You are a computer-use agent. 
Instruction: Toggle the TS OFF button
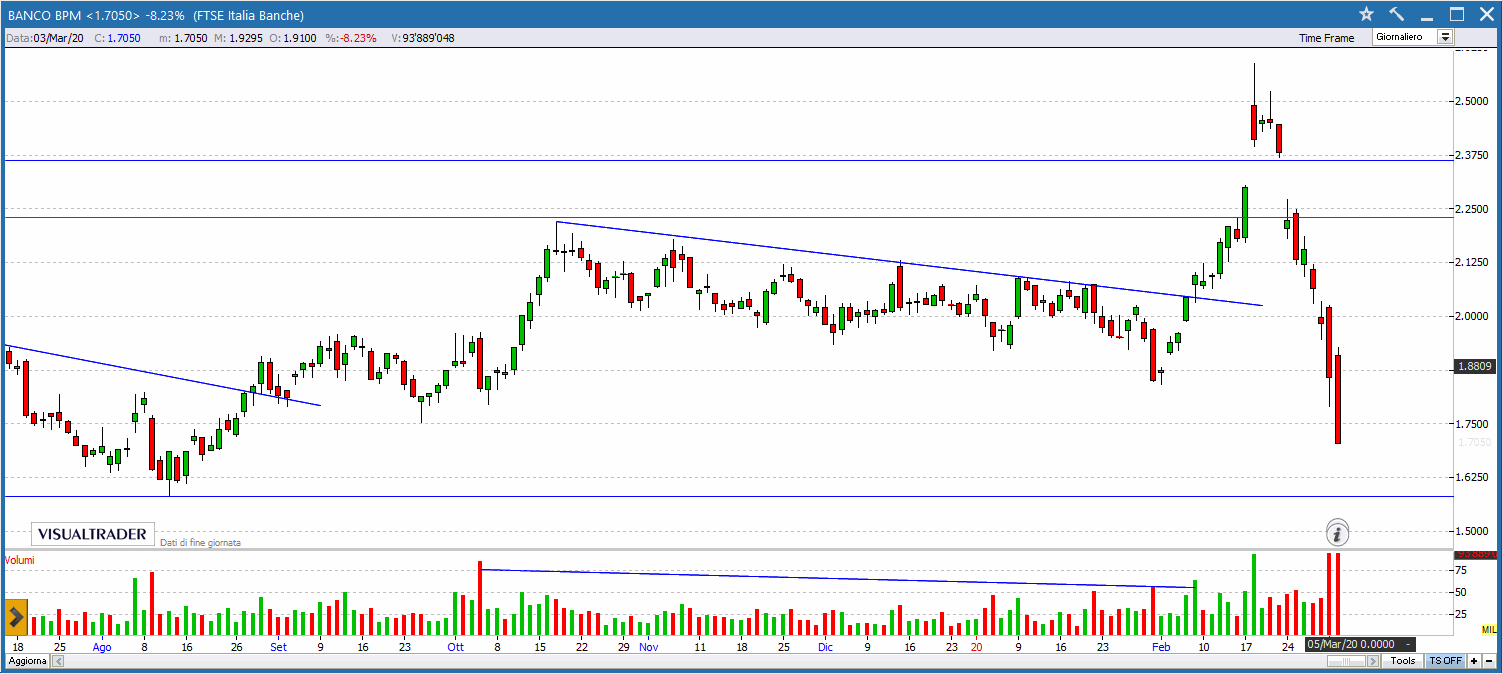[1445, 661]
